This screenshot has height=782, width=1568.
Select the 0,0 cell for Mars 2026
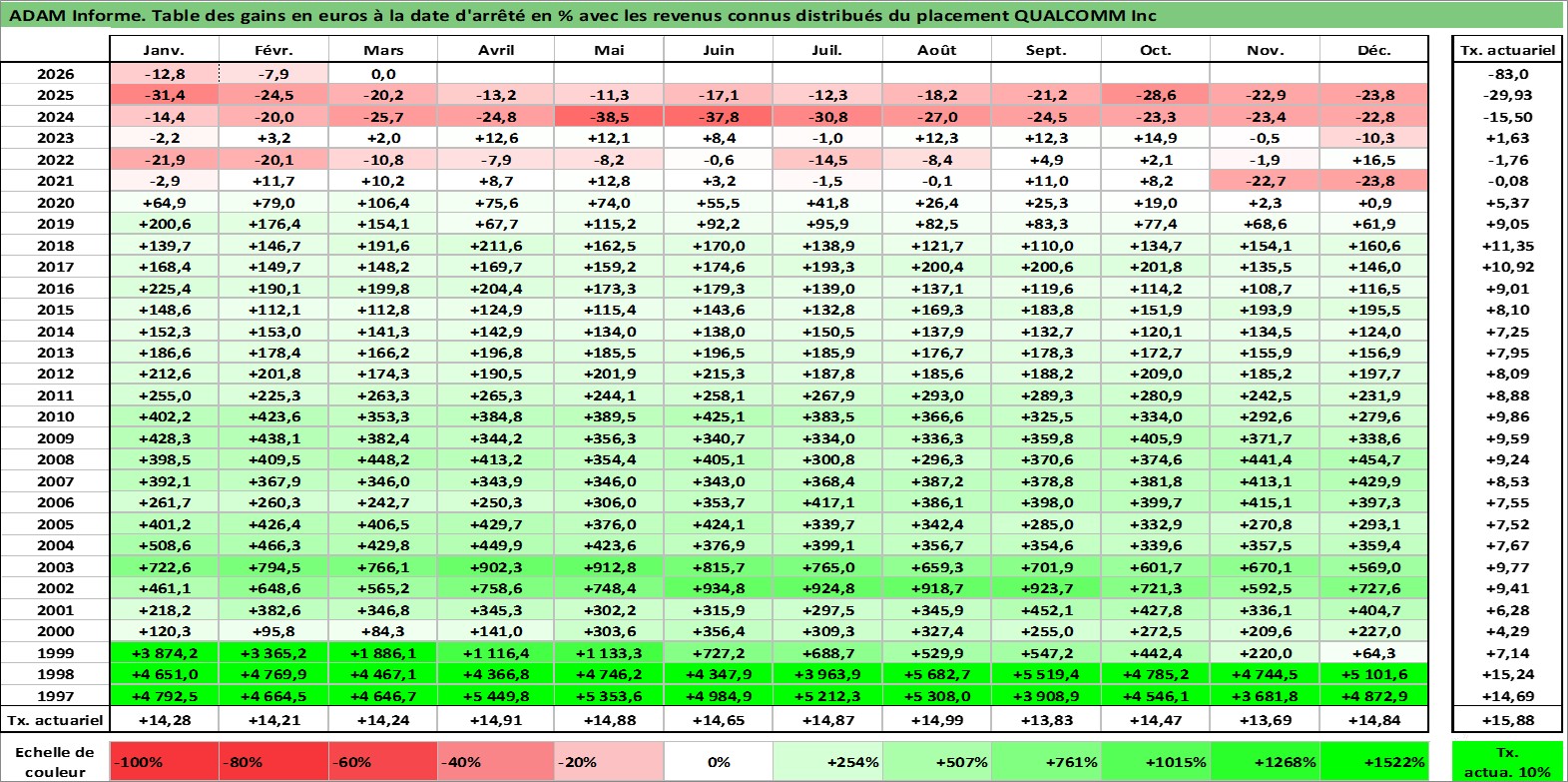click(383, 74)
